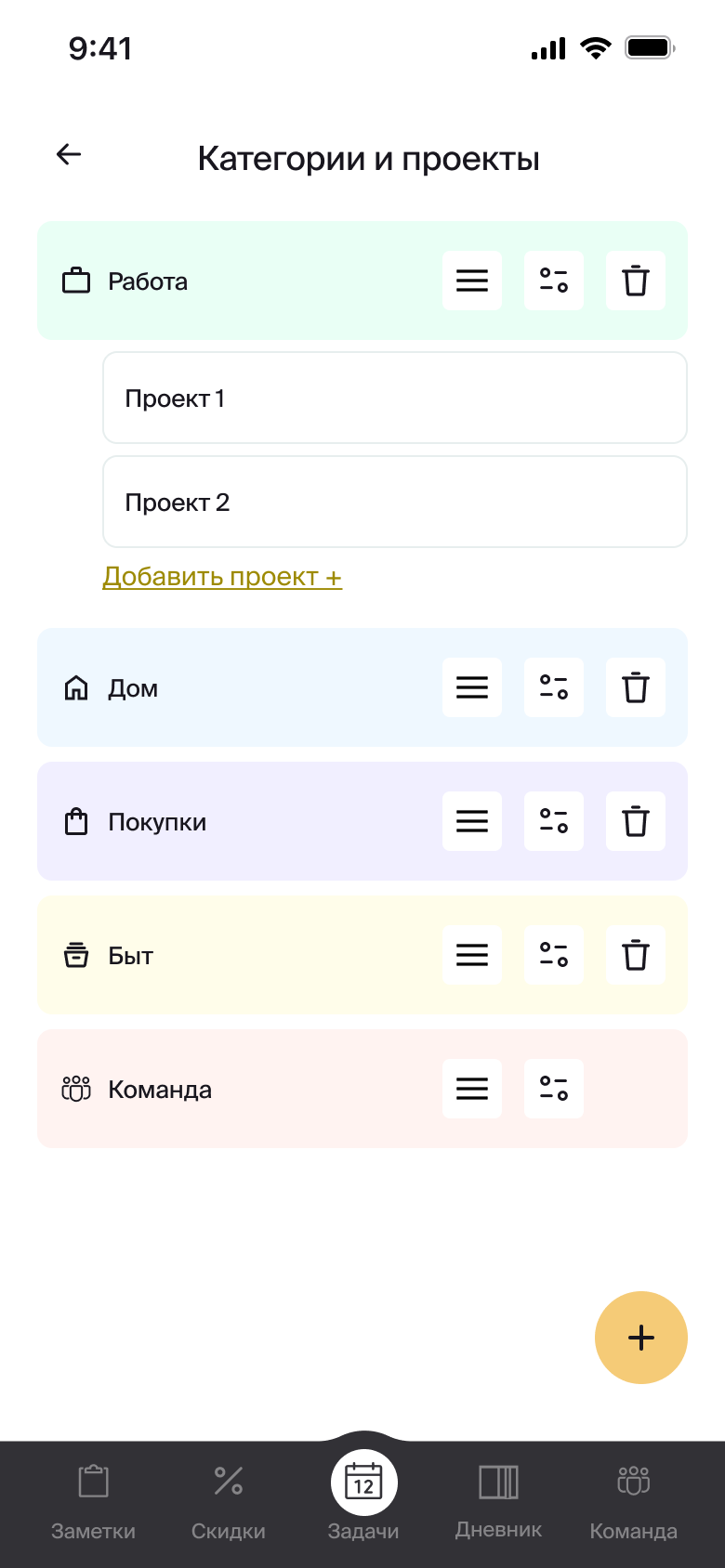
Task: Click the reorder handle on Покупки
Action: pyautogui.click(x=472, y=821)
